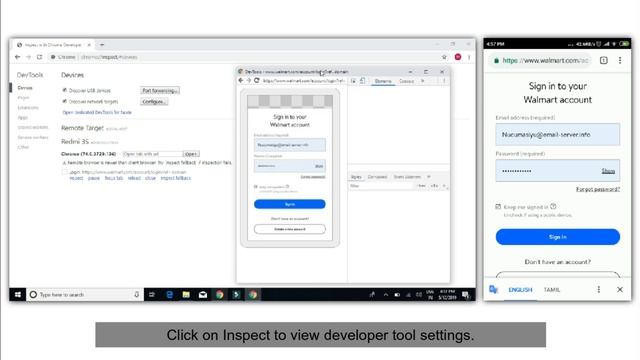This screenshot has width=640, height=360.
Task: Select Pages in the DevTools sidebar
Action: point(23,98)
